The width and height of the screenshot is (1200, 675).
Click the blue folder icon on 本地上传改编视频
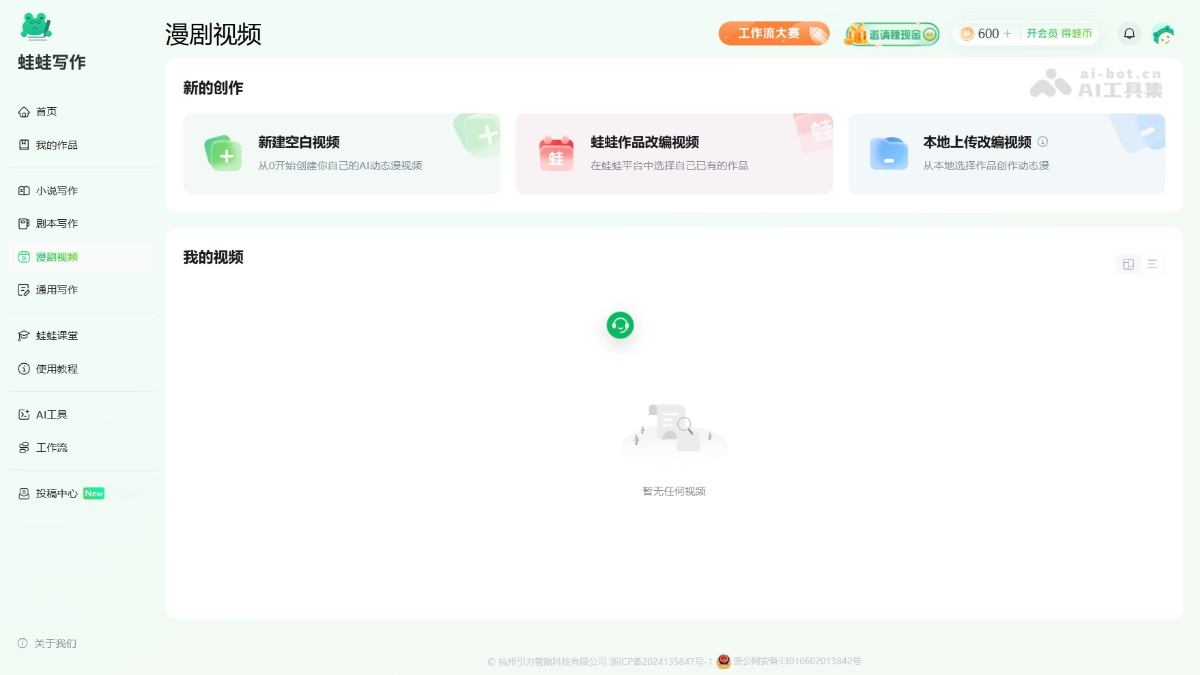[x=889, y=153]
